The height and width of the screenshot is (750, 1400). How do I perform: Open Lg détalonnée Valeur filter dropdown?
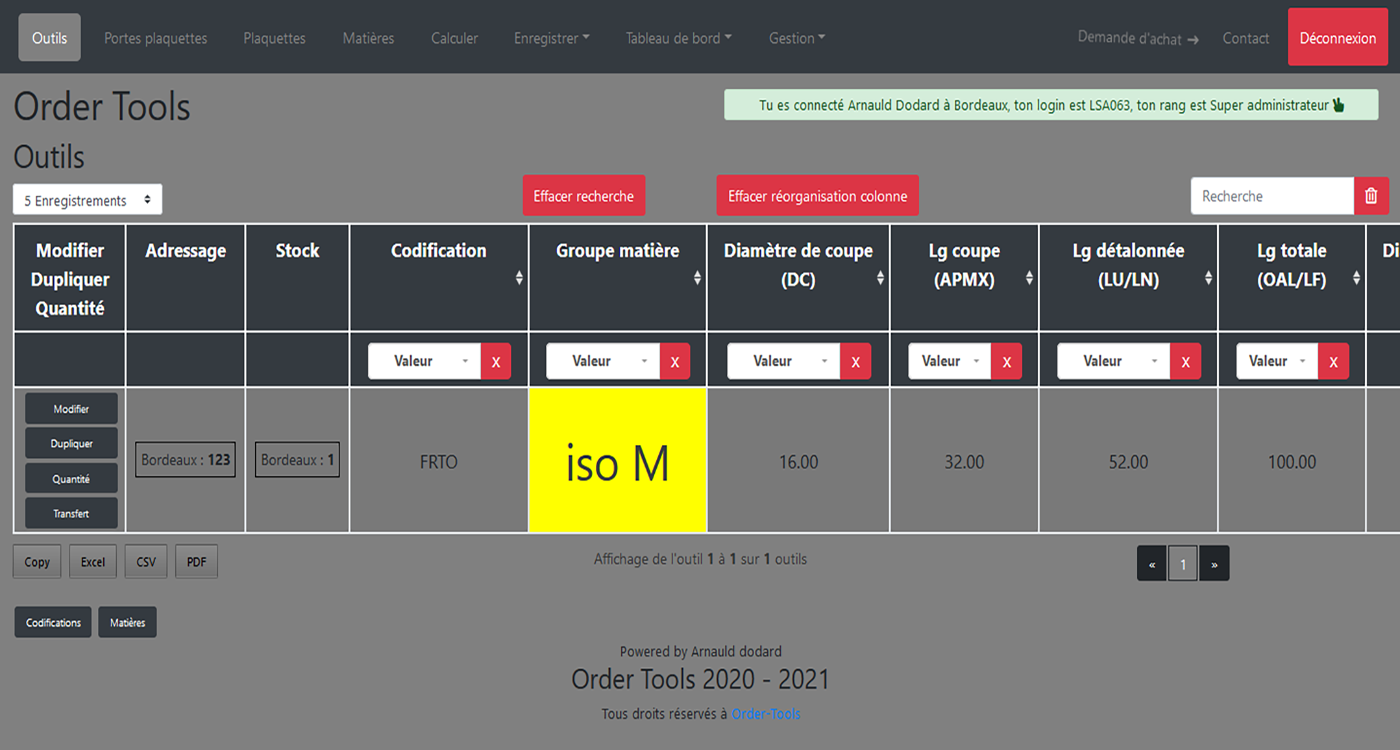click(1113, 361)
